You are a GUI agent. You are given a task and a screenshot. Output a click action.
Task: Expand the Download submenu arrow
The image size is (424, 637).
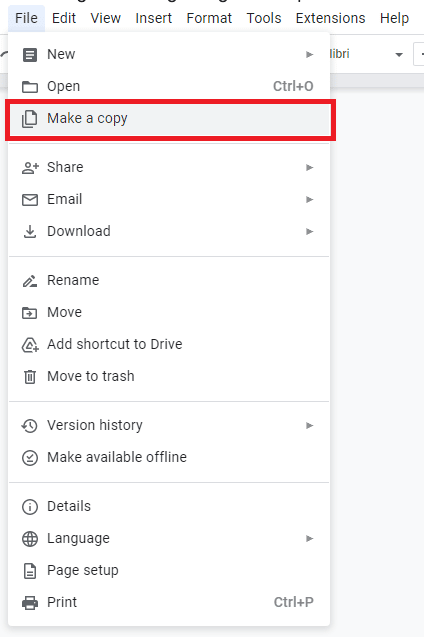click(309, 232)
